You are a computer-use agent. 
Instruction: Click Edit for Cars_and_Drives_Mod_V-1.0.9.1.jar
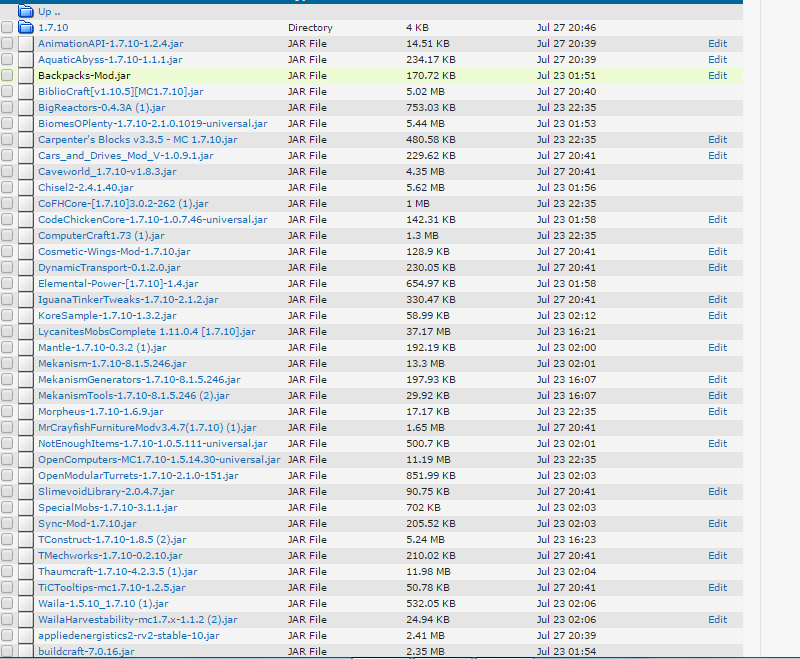(x=717, y=156)
